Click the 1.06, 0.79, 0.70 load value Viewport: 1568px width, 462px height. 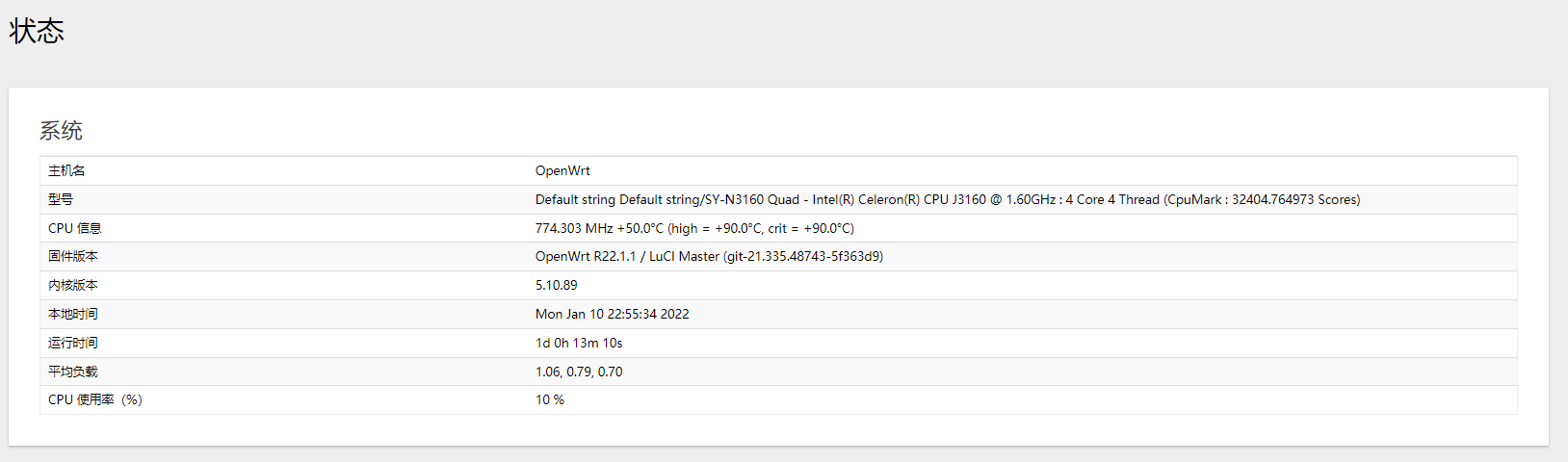579,372
